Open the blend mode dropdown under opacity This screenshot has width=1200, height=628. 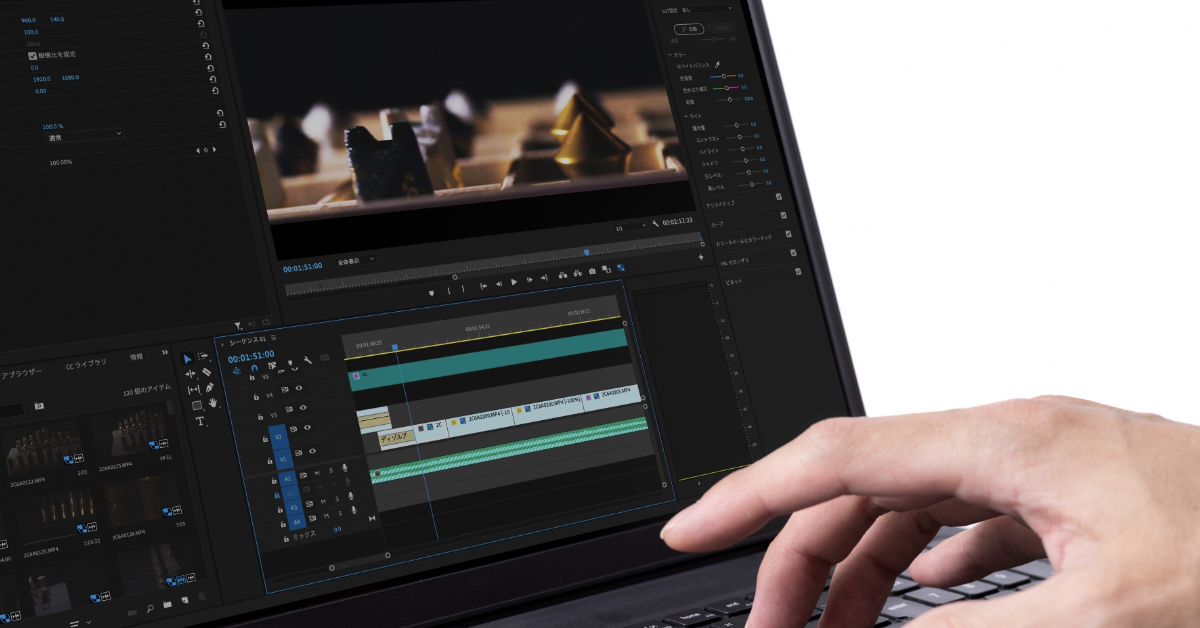84,137
